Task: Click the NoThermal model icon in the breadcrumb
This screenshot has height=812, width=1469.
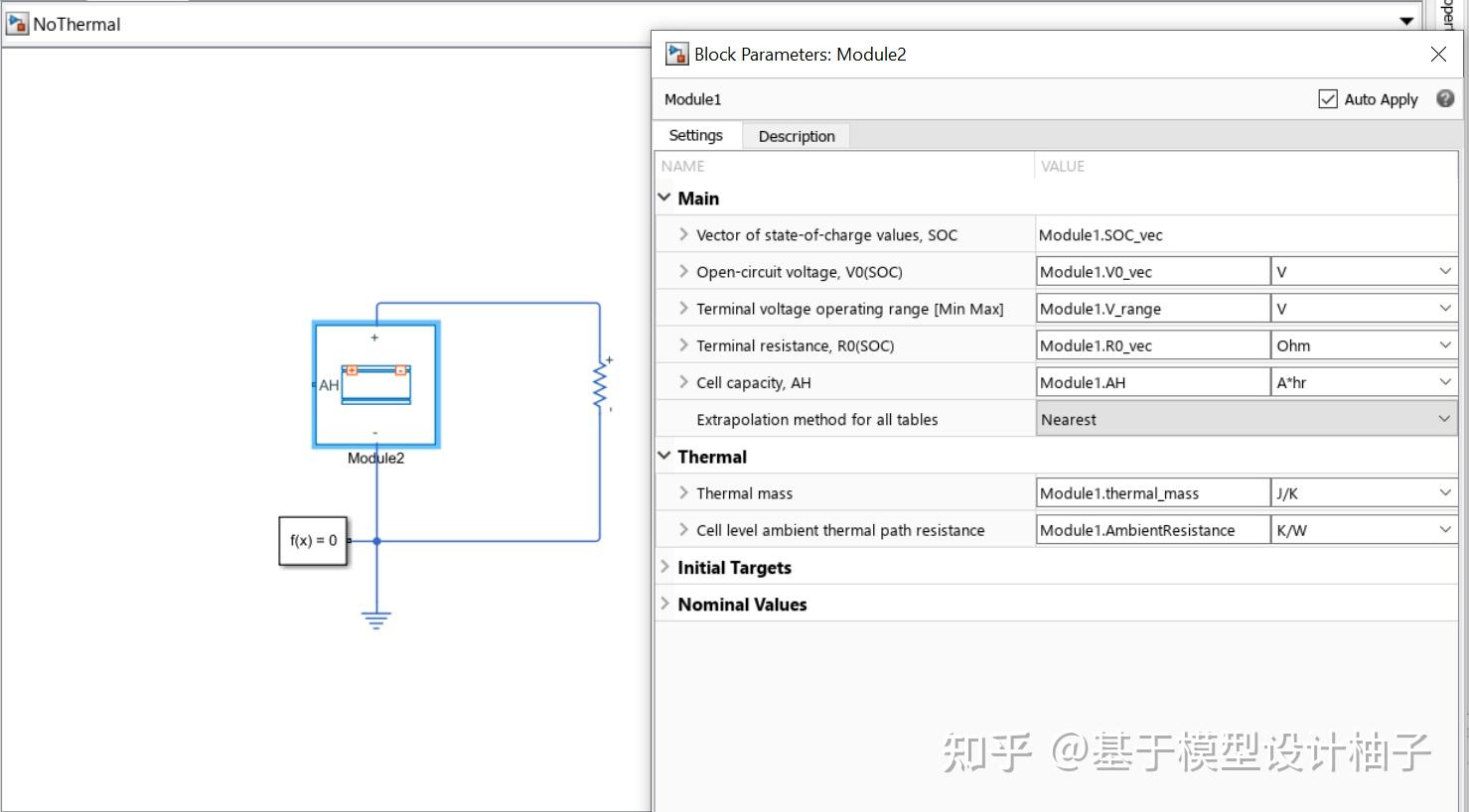Action: pos(16,23)
